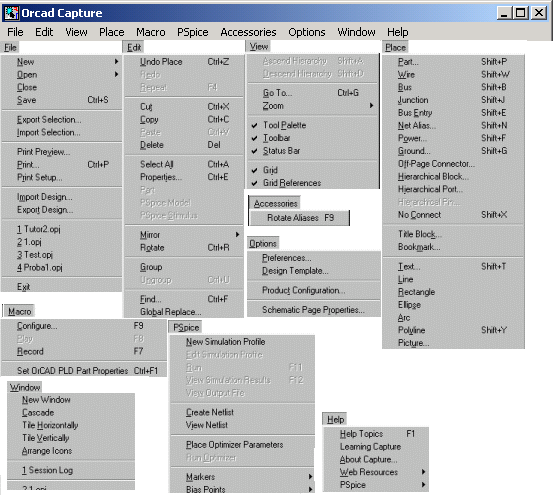This screenshot has width=553, height=495.
Task: Open the PSpice menu in menu bar
Action: [x=193, y=32]
